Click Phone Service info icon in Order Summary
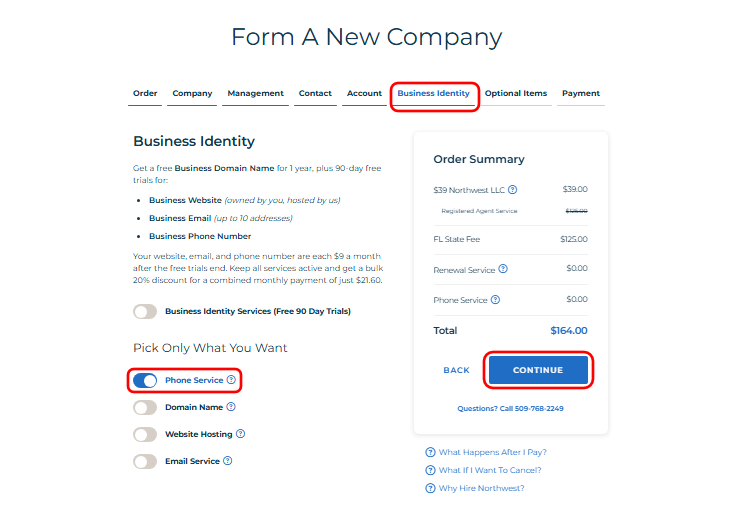Image resolution: width=733 pixels, height=508 pixels. pyautogui.click(x=496, y=299)
